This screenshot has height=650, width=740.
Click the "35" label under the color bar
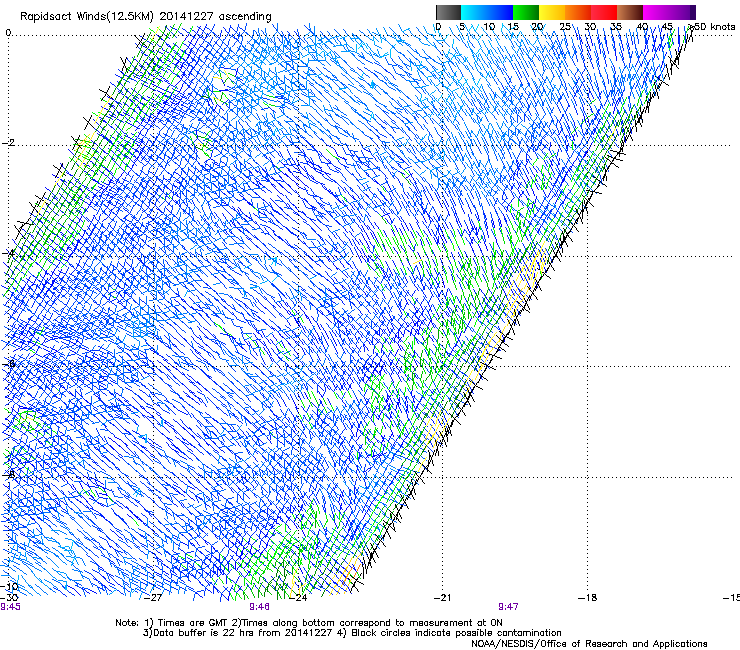[x=616, y=27]
